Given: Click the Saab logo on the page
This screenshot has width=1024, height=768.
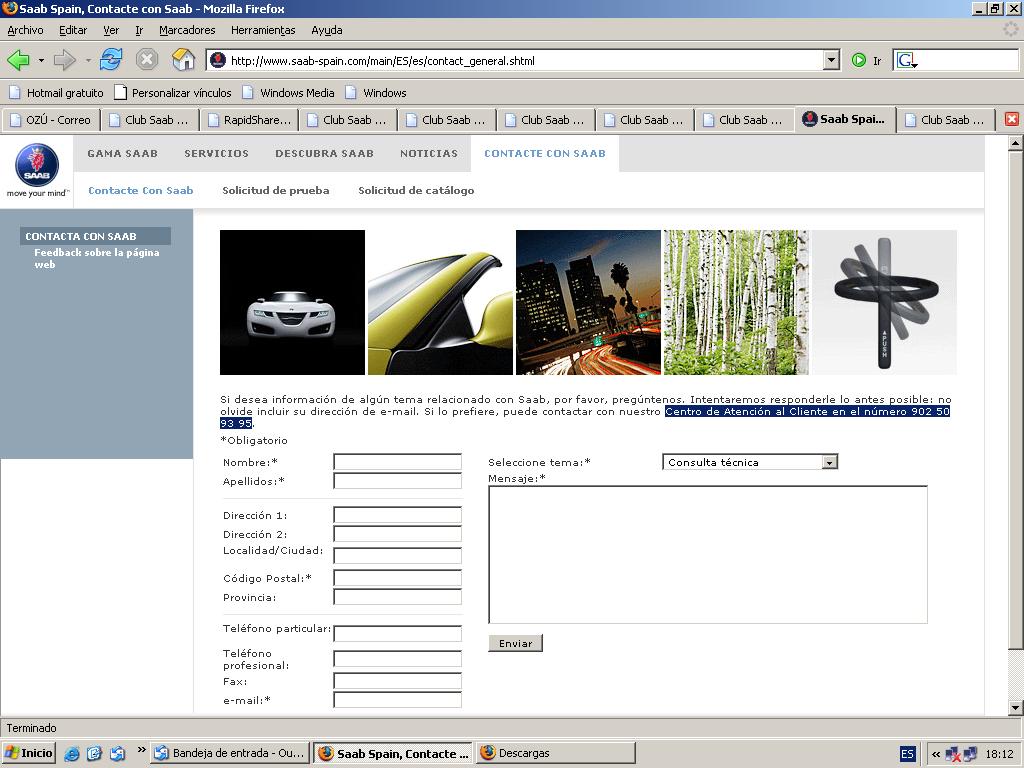Looking at the screenshot, I should click(x=37, y=165).
